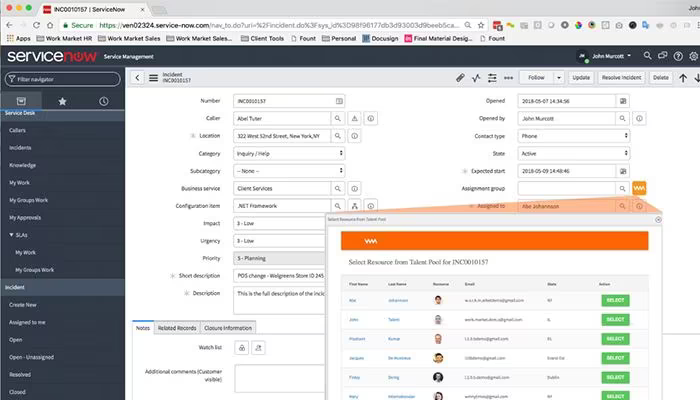Click the Resolve Incident button
The image size is (700, 400).
pyautogui.click(x=621, y=78)
